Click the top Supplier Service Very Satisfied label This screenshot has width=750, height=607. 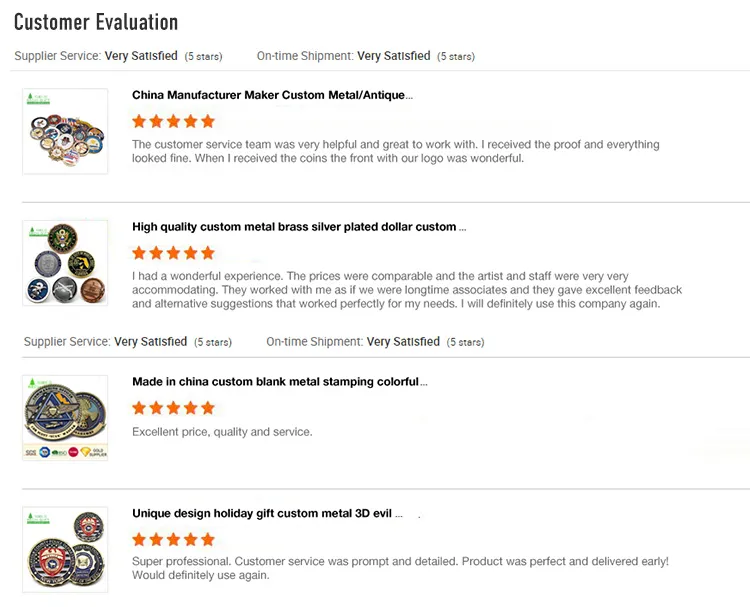coord(141,57)
